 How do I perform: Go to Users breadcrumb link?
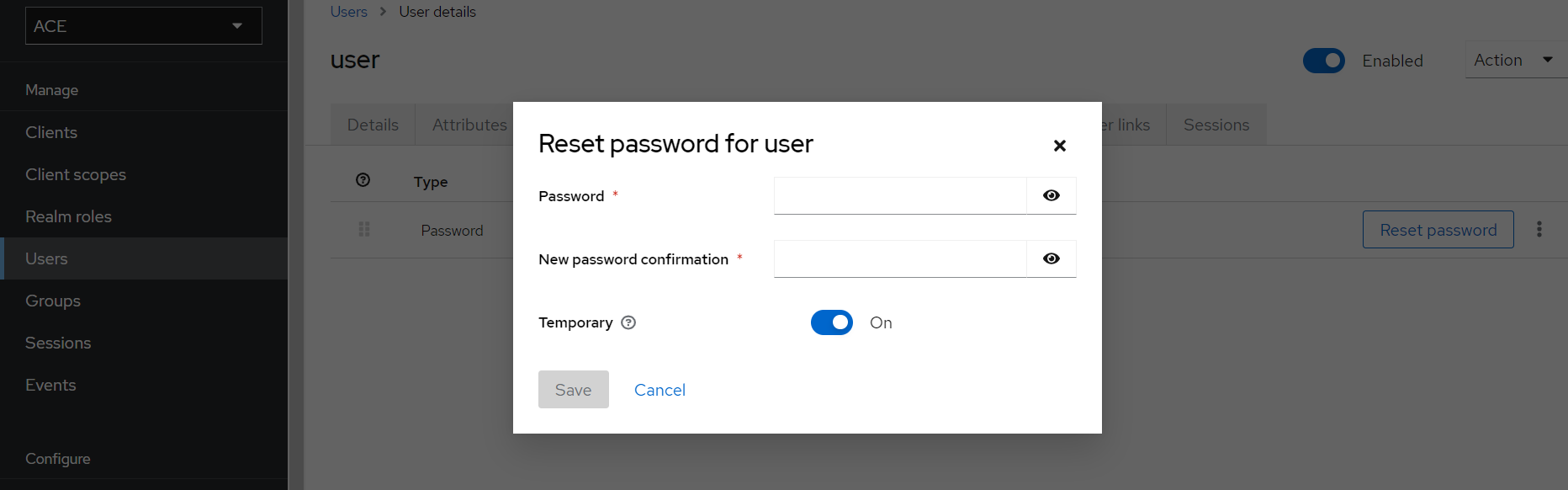coord(348,12)
